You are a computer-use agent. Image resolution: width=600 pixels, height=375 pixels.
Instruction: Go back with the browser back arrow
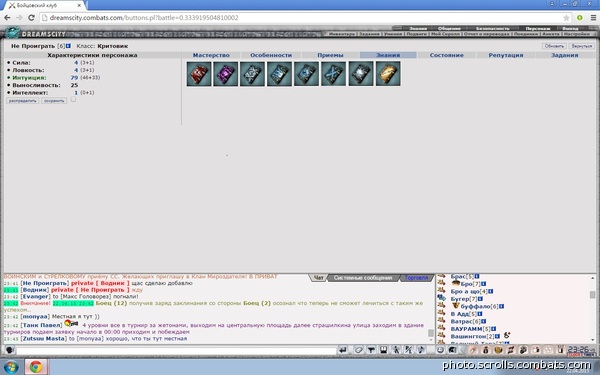[x=7, y=18]
